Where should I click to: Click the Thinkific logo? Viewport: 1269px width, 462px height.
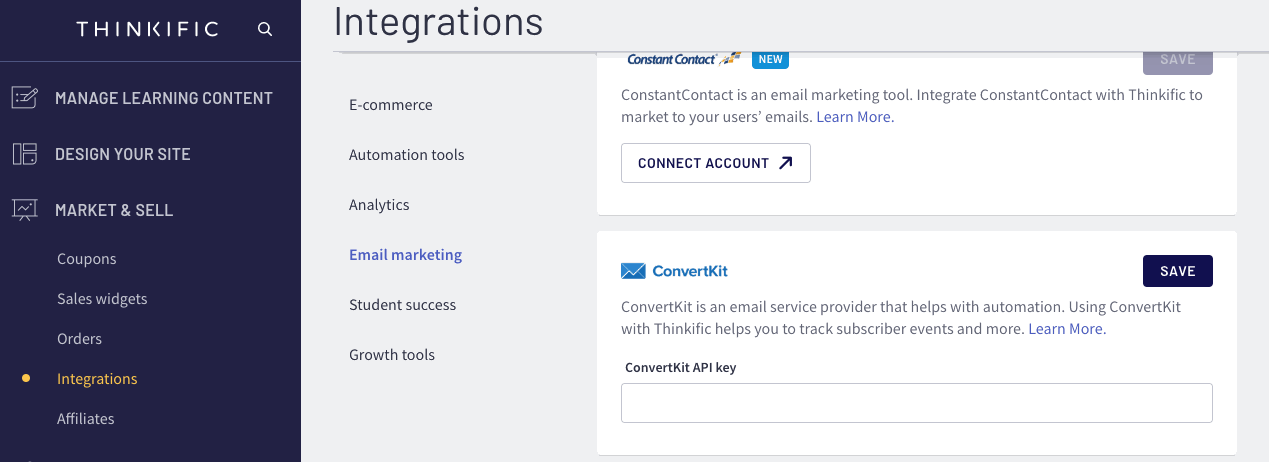[147, 29]
